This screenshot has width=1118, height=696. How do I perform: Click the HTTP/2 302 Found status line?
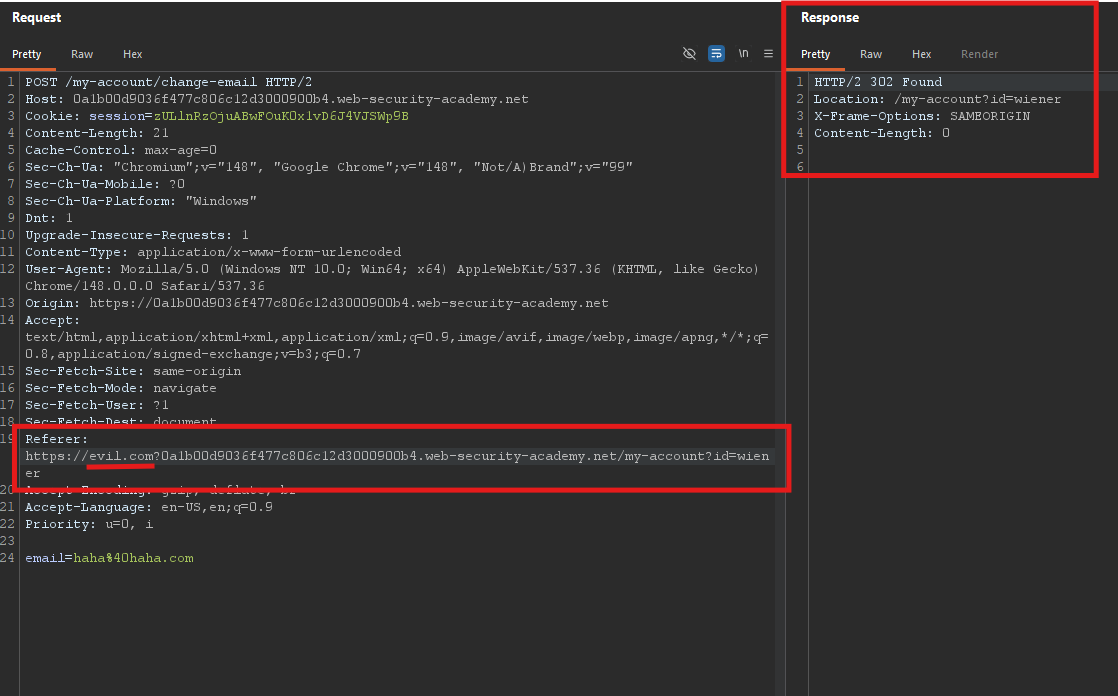tap(878, 82)
